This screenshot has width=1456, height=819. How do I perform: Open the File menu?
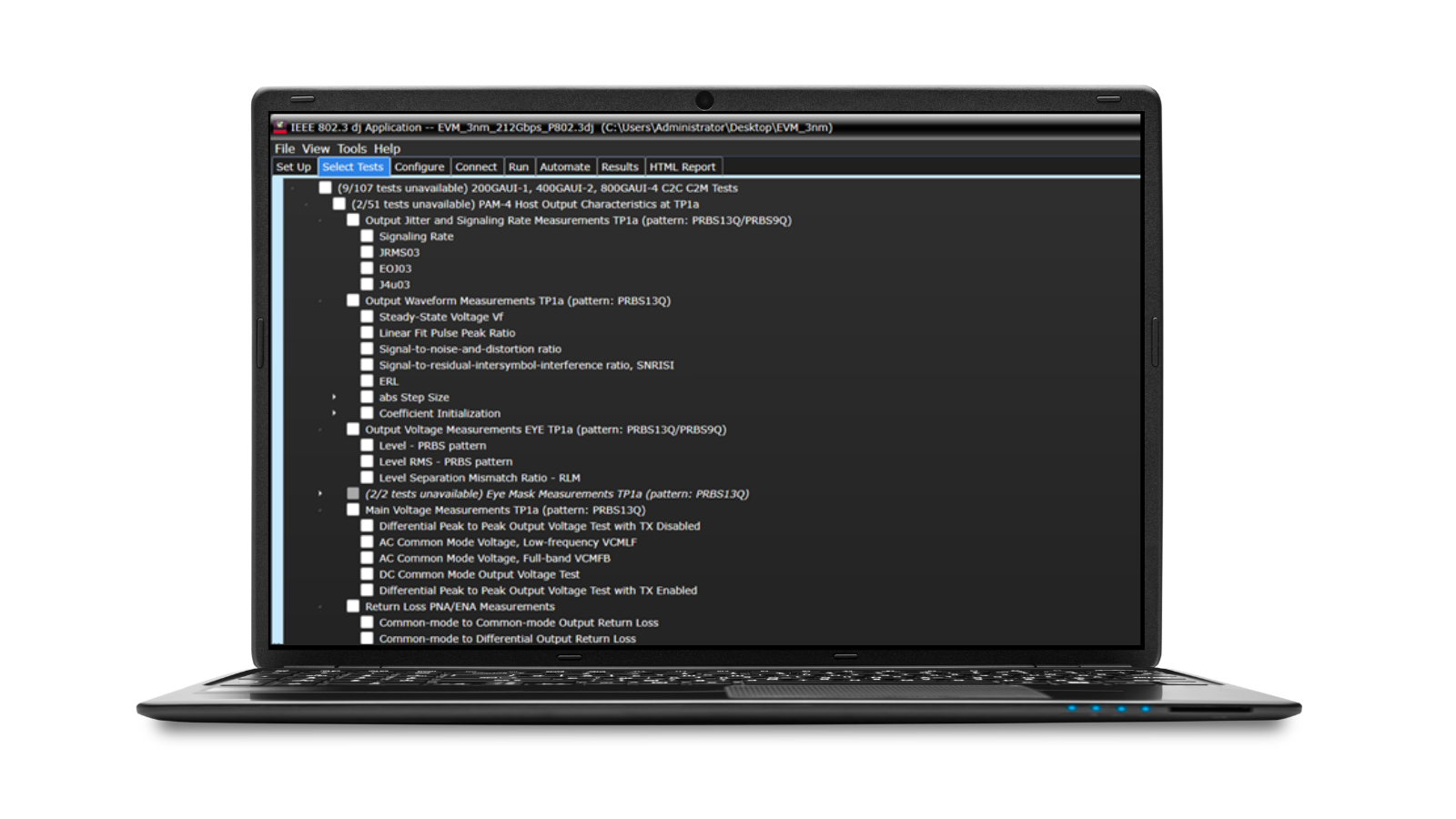point(285,148)
